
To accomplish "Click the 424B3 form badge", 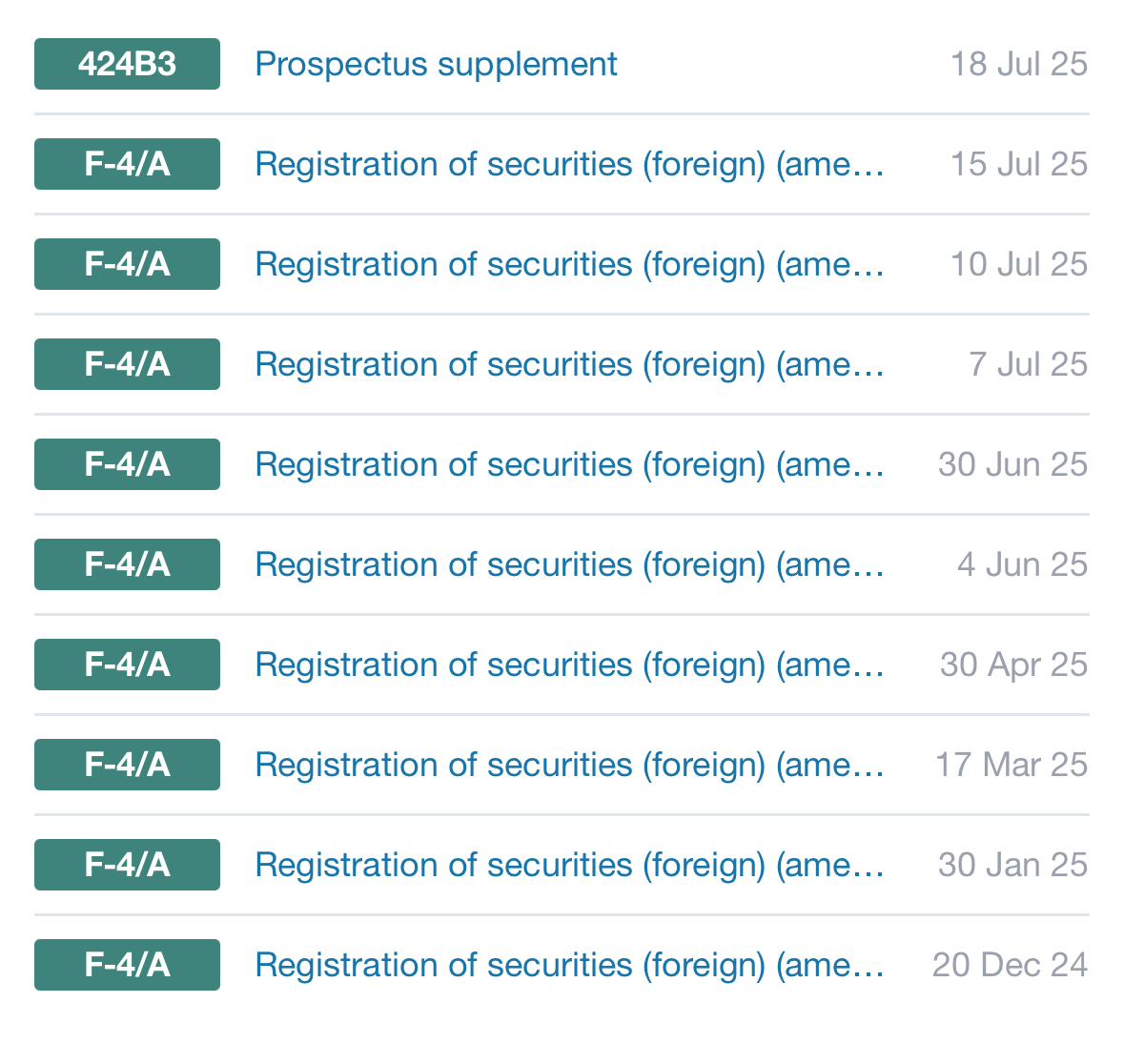I will click(127, 64).
